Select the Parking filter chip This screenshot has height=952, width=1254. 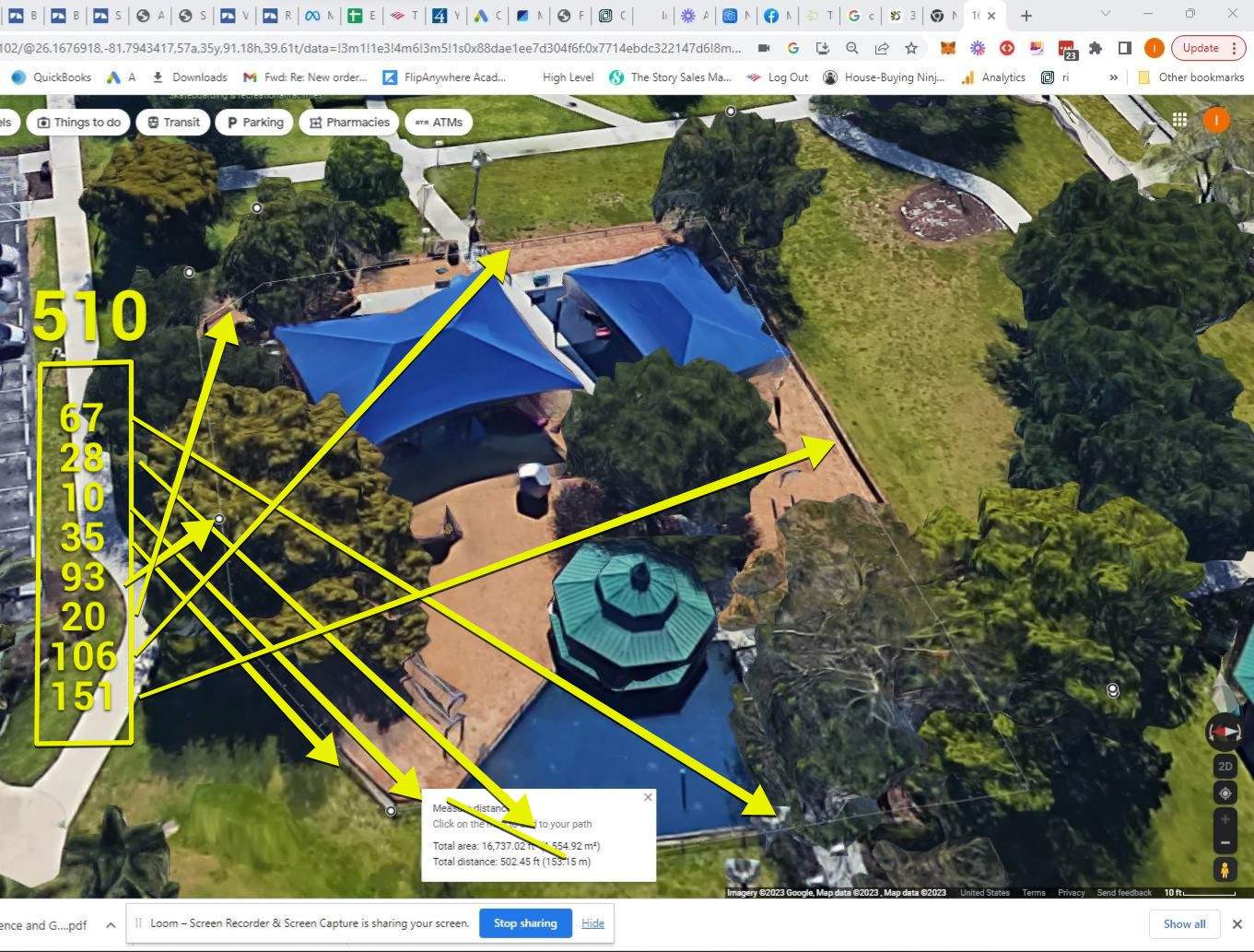[x=255, y=122]
